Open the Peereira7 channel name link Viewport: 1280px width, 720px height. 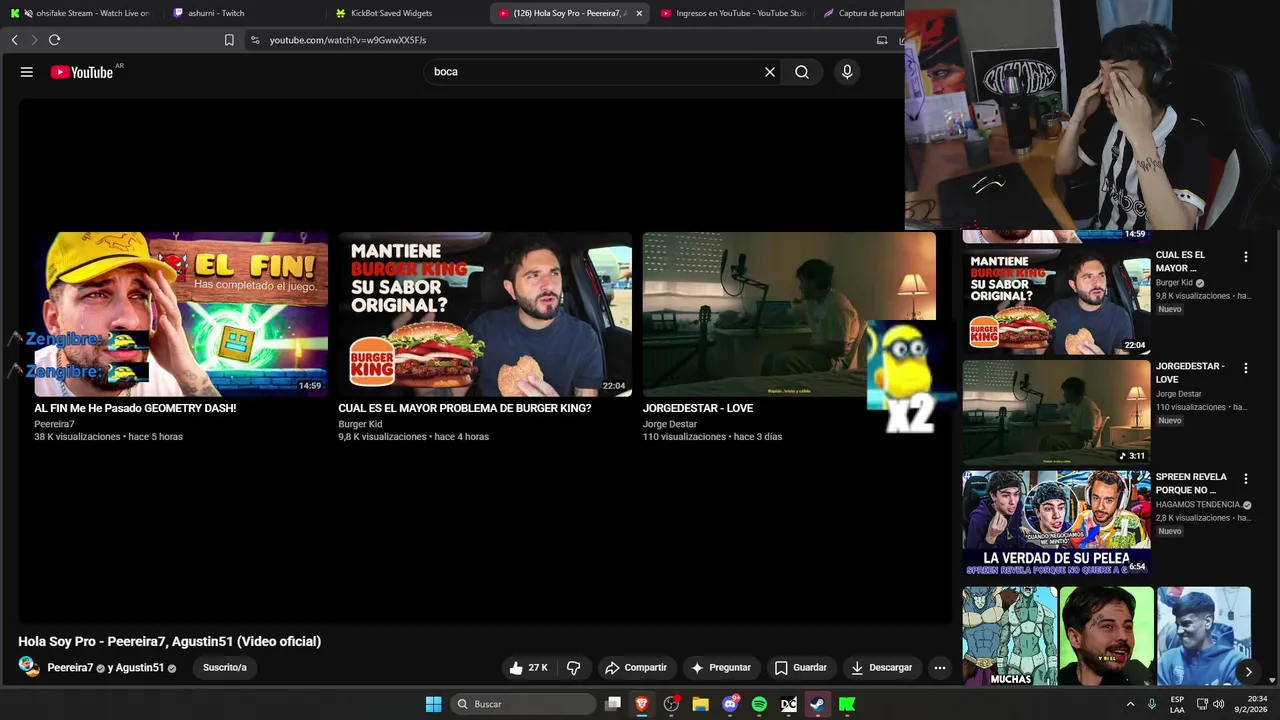tap(70, 668)
